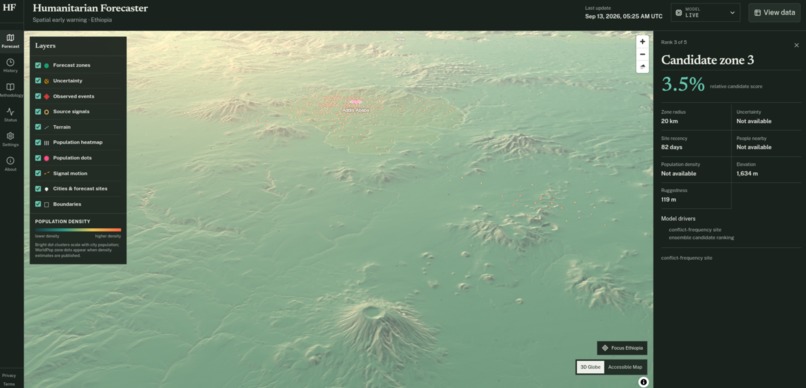Open the MODEL LIVE dropdown
The image size is (806, 388).
[705, 13]
